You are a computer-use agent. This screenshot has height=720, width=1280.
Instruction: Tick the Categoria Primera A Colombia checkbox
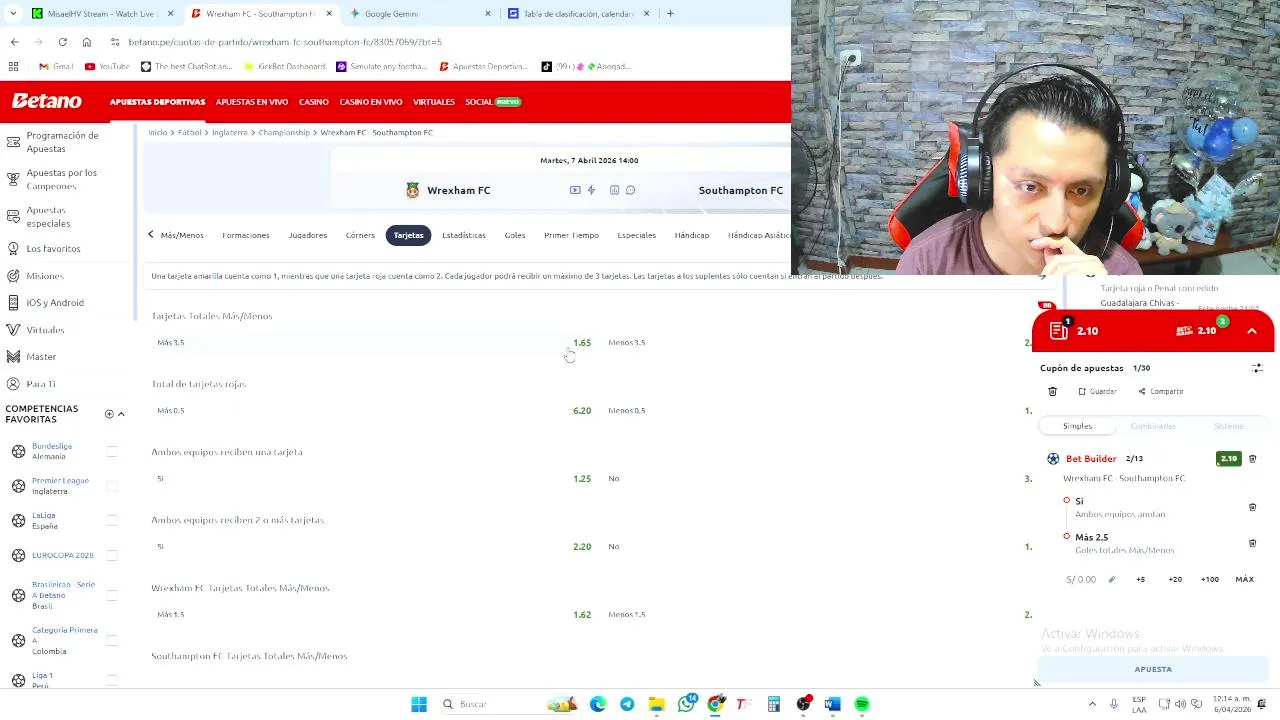112,640
